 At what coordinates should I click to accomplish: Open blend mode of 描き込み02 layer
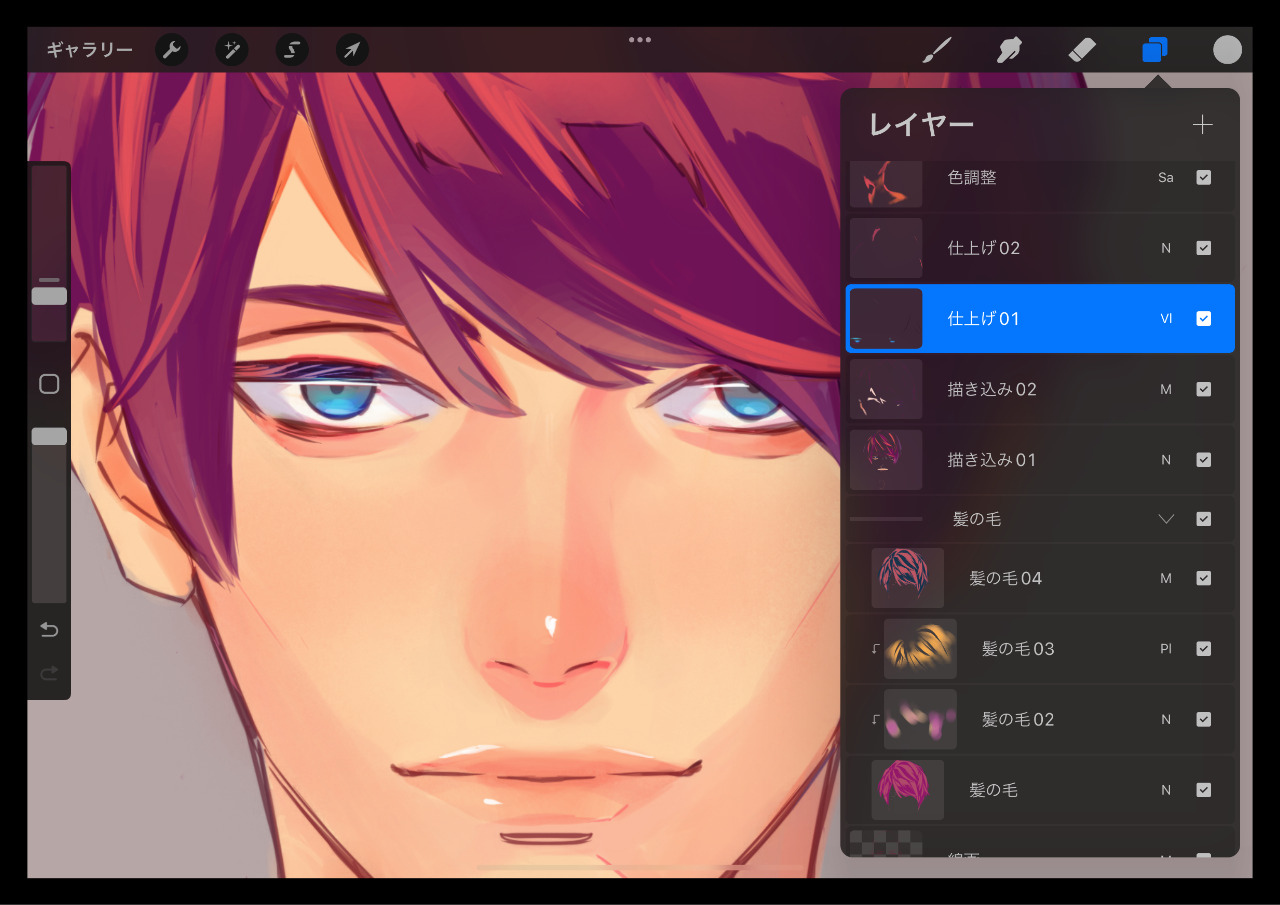(1165, 390)
